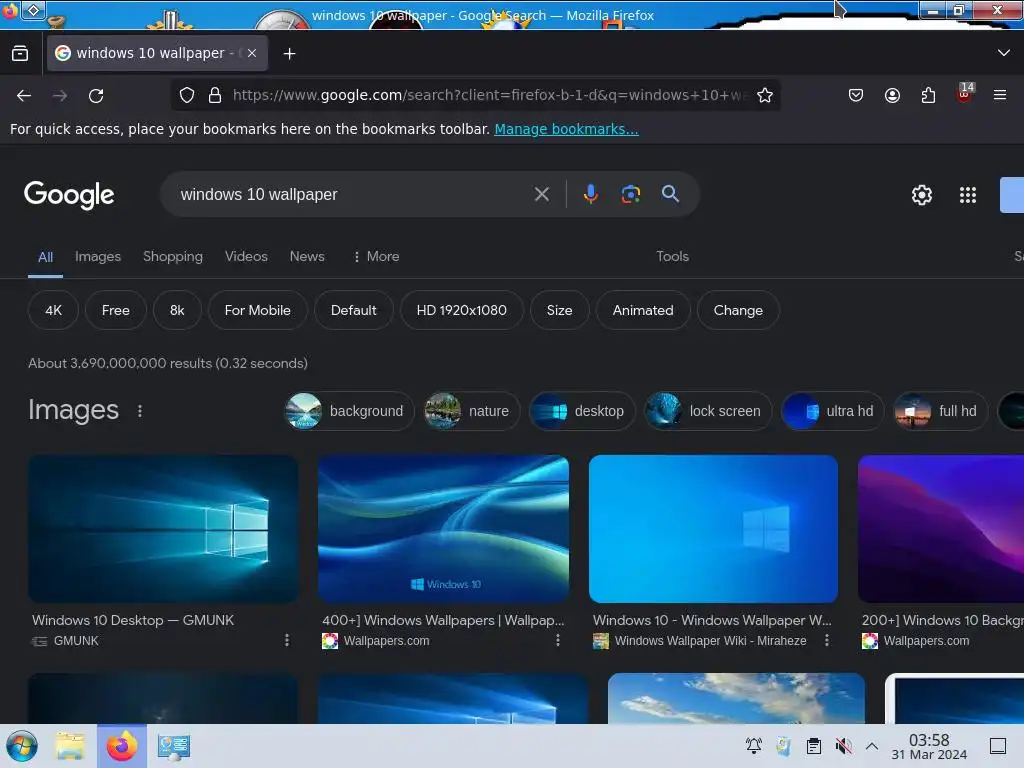Apply the Animated filter chip
This screenshot has height=768, width=1024.
point(643,310)
